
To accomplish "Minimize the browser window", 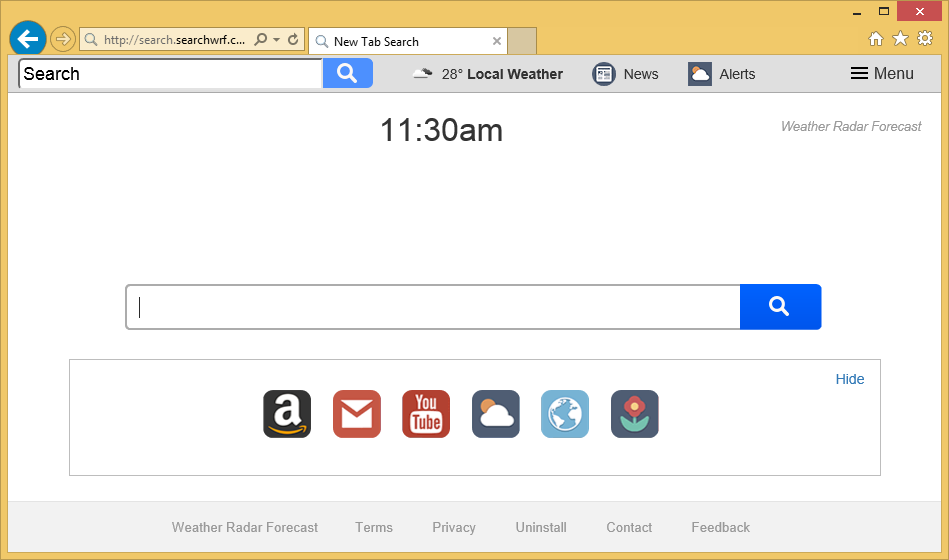I will [857, 12].
